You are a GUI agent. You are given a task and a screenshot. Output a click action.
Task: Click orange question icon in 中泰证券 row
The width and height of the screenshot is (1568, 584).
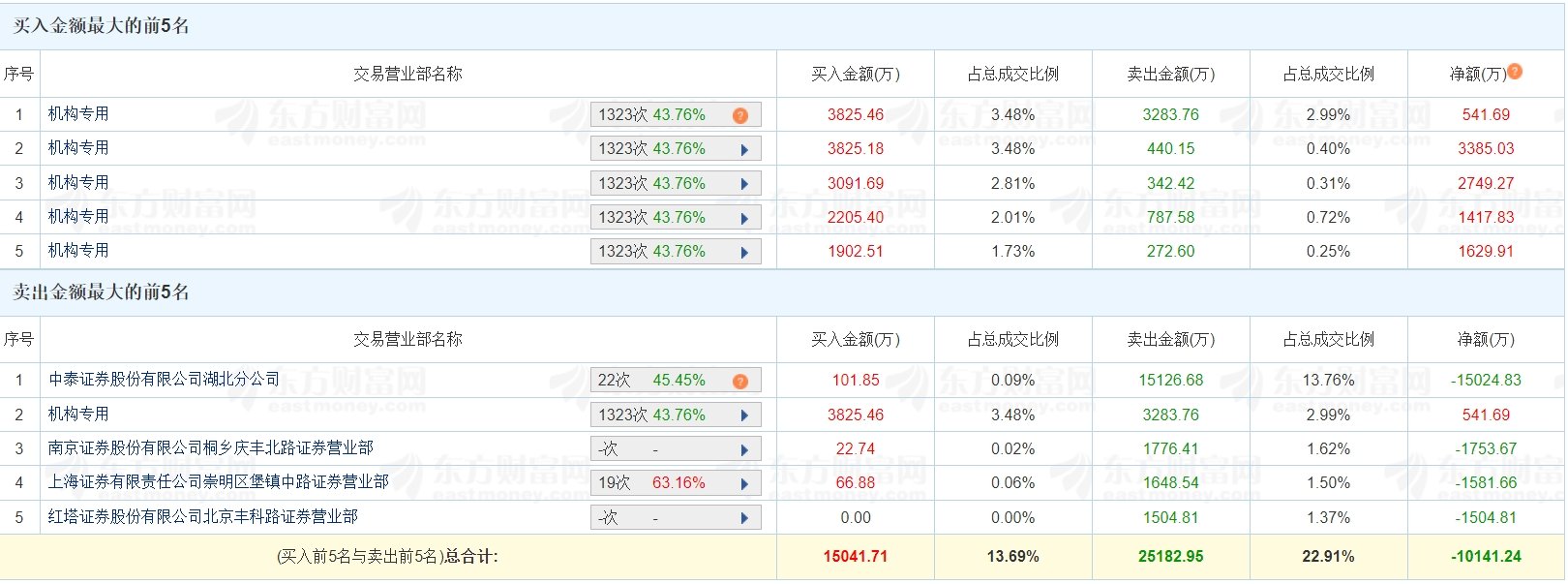click(740, 381)
